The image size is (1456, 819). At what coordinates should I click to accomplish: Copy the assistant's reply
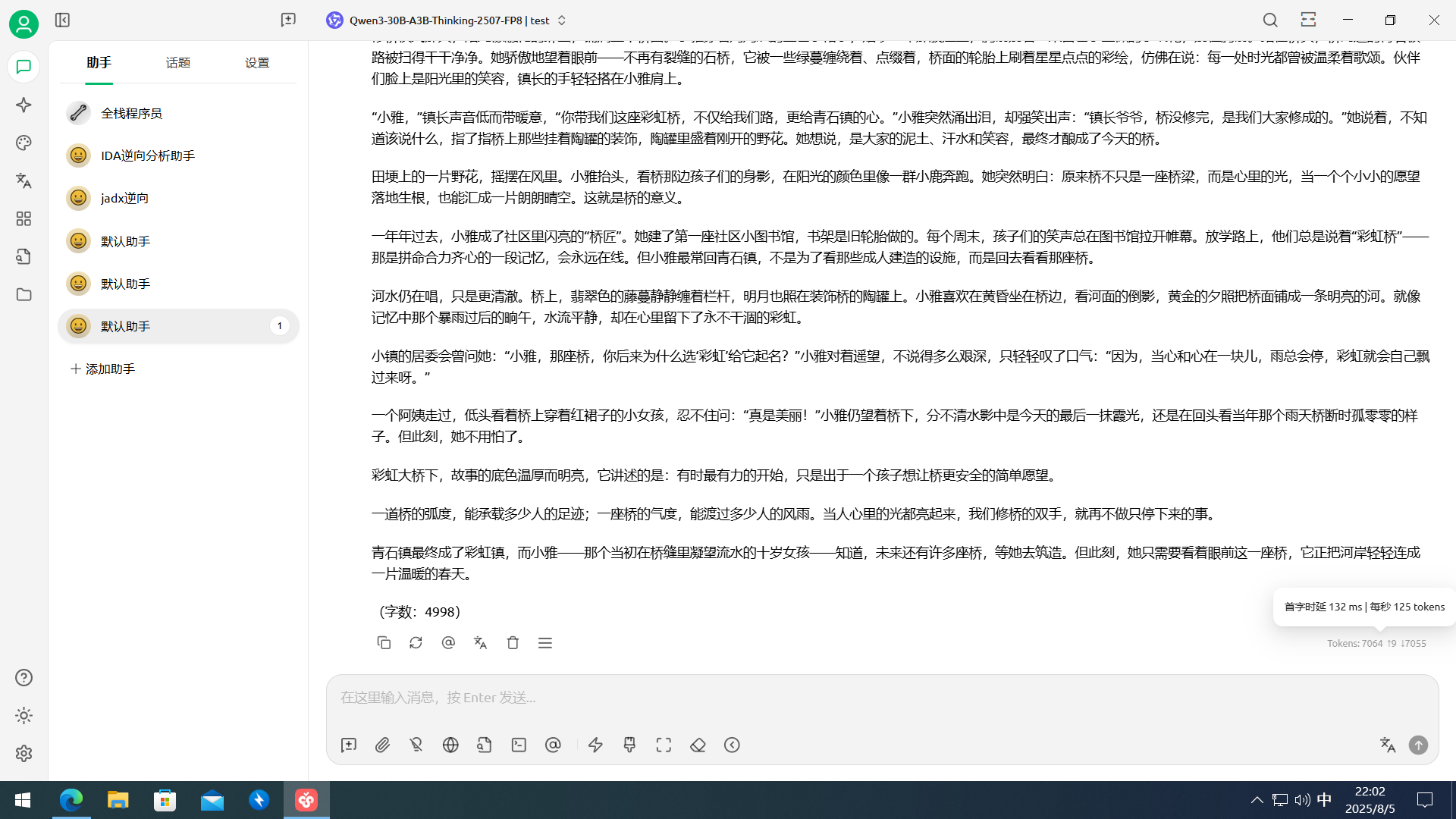click(x=384, y=642)
